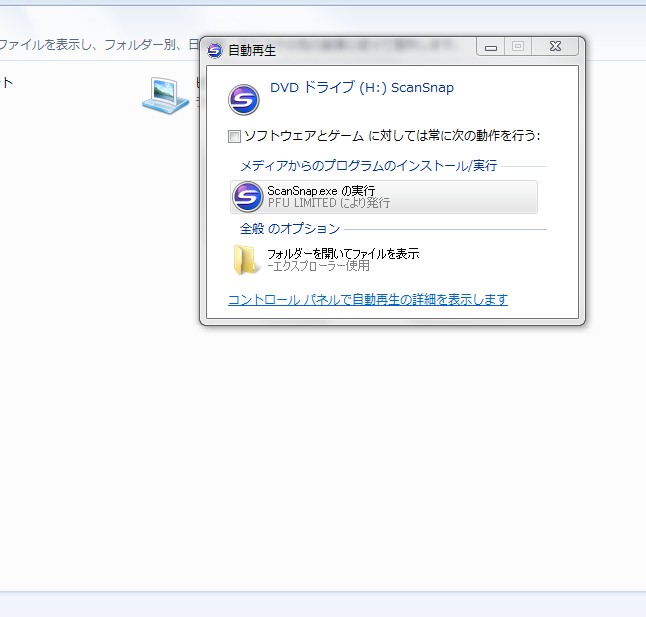Click the yellow folder icon

click(x=245, y=259)
